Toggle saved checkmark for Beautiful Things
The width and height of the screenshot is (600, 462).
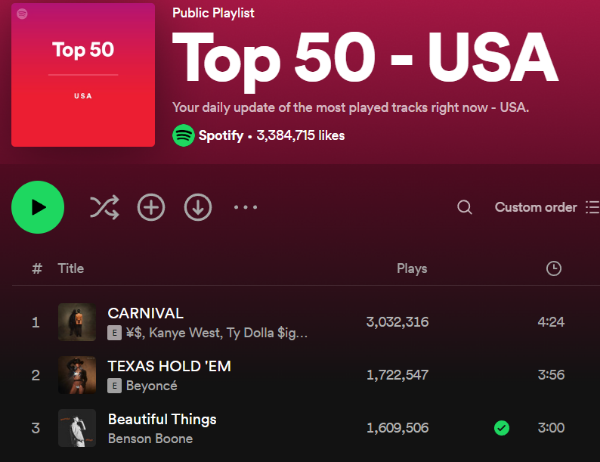502,428
